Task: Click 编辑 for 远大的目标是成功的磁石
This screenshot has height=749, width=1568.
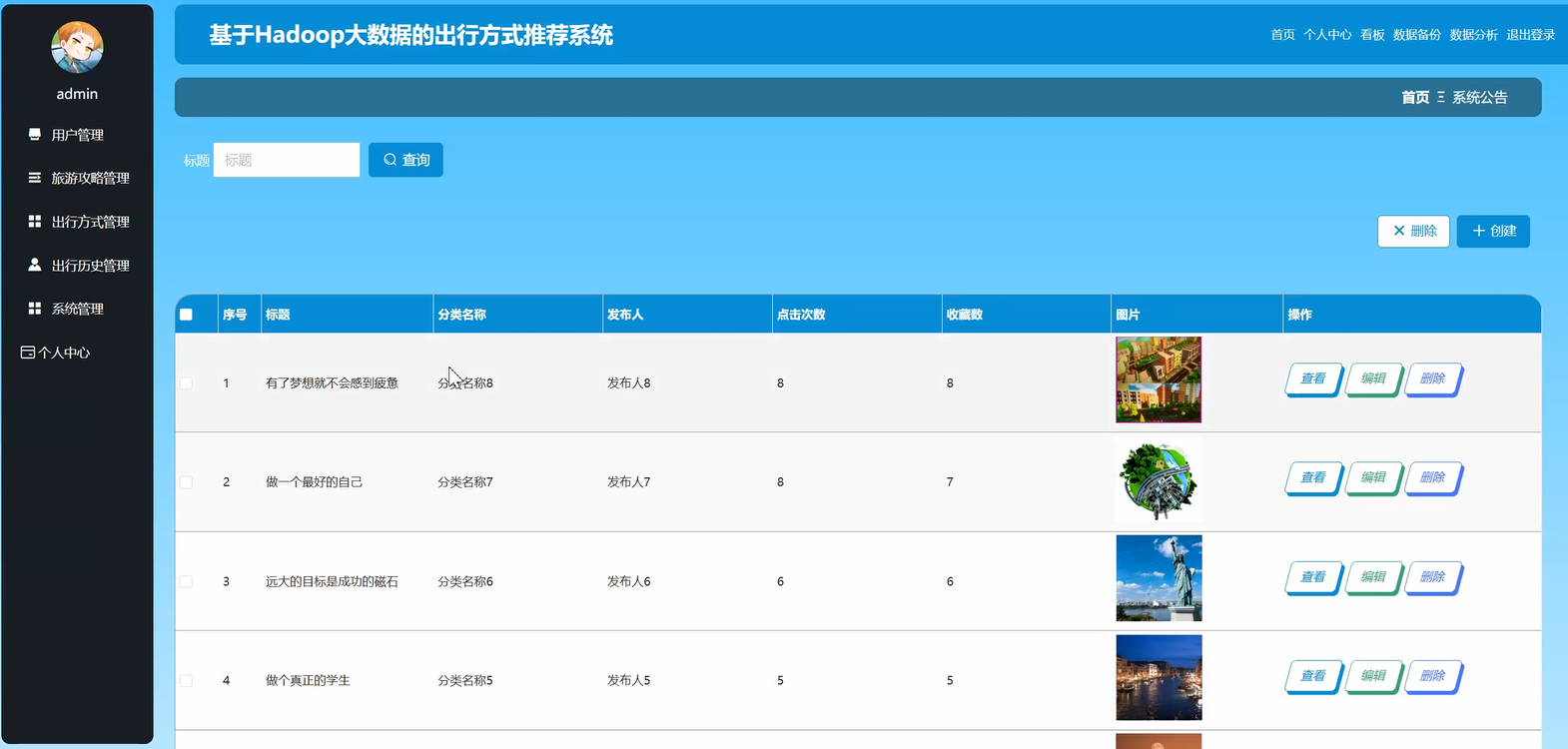Action: pos(1373,578)
